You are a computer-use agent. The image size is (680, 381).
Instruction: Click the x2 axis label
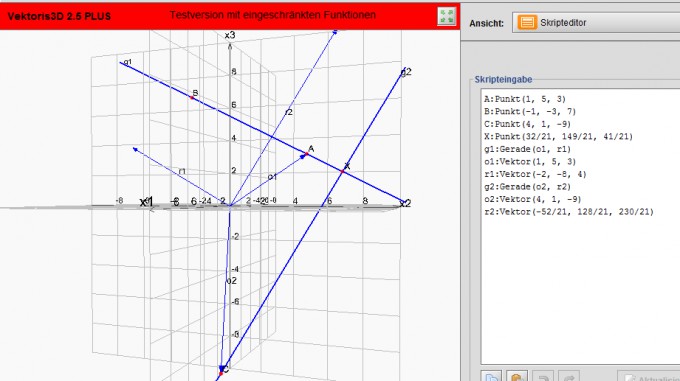point(405,203)
